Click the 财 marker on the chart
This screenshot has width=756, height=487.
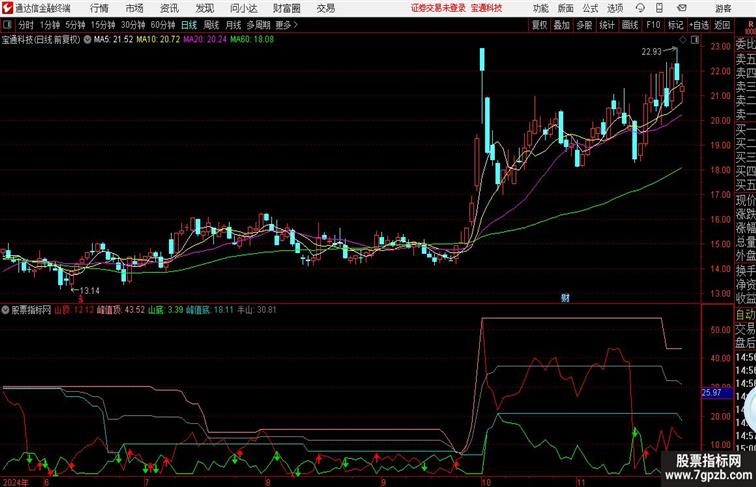coord(565,298)
